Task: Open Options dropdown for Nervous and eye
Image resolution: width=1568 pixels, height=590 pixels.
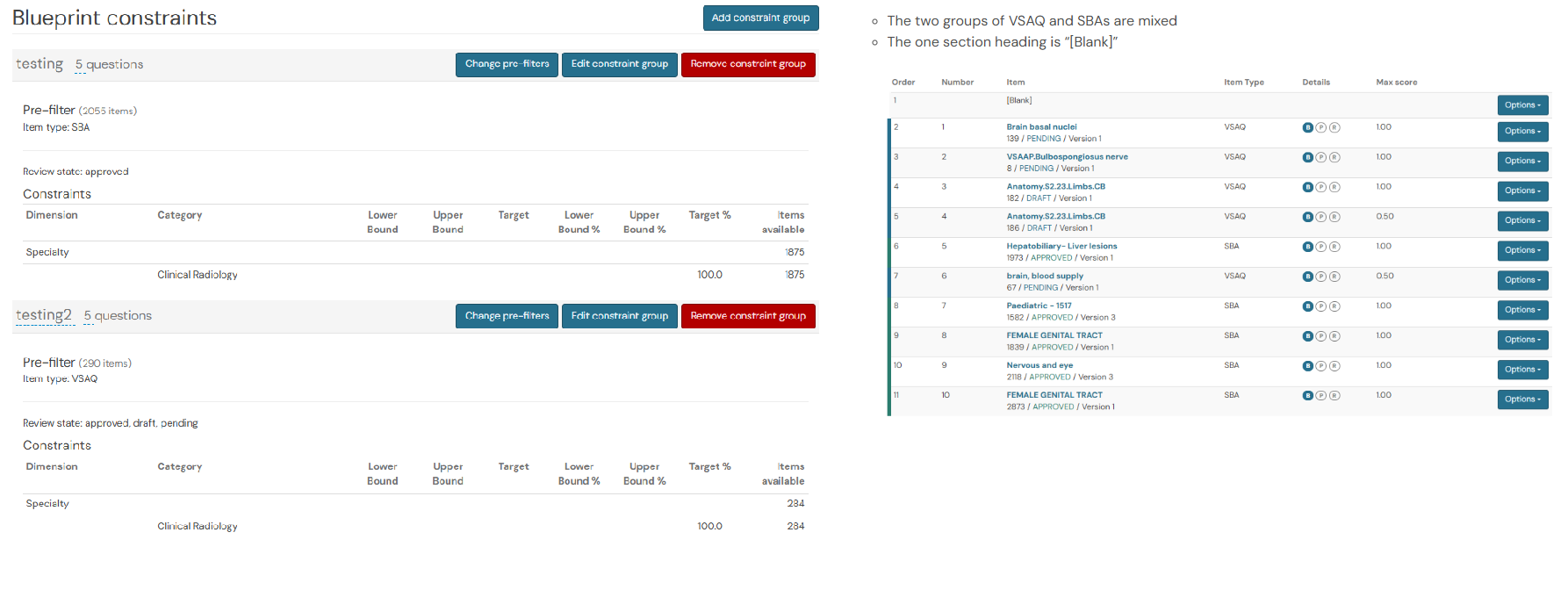Action: pos(1522,371)
